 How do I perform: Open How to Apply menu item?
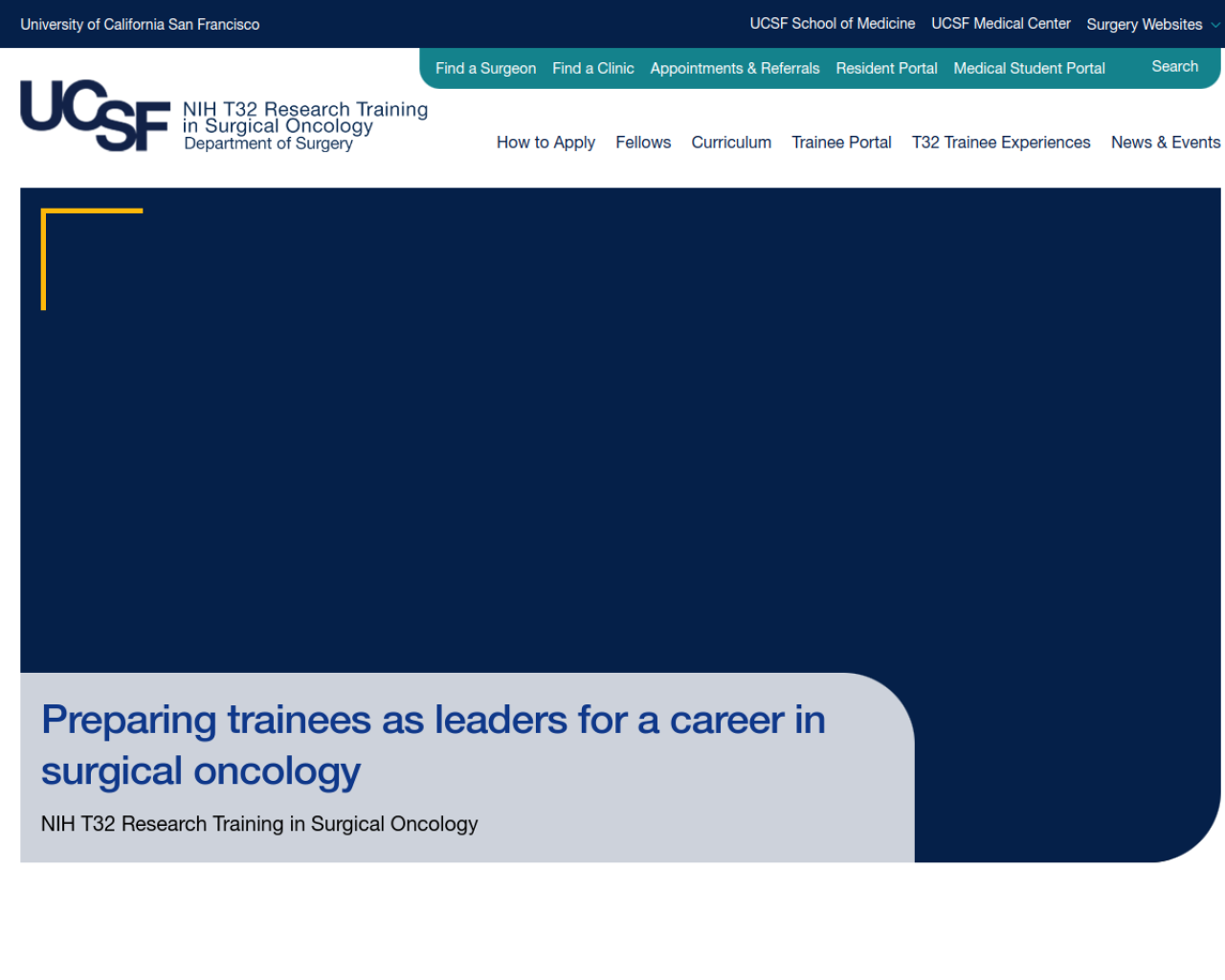click(x=546, y=143)
